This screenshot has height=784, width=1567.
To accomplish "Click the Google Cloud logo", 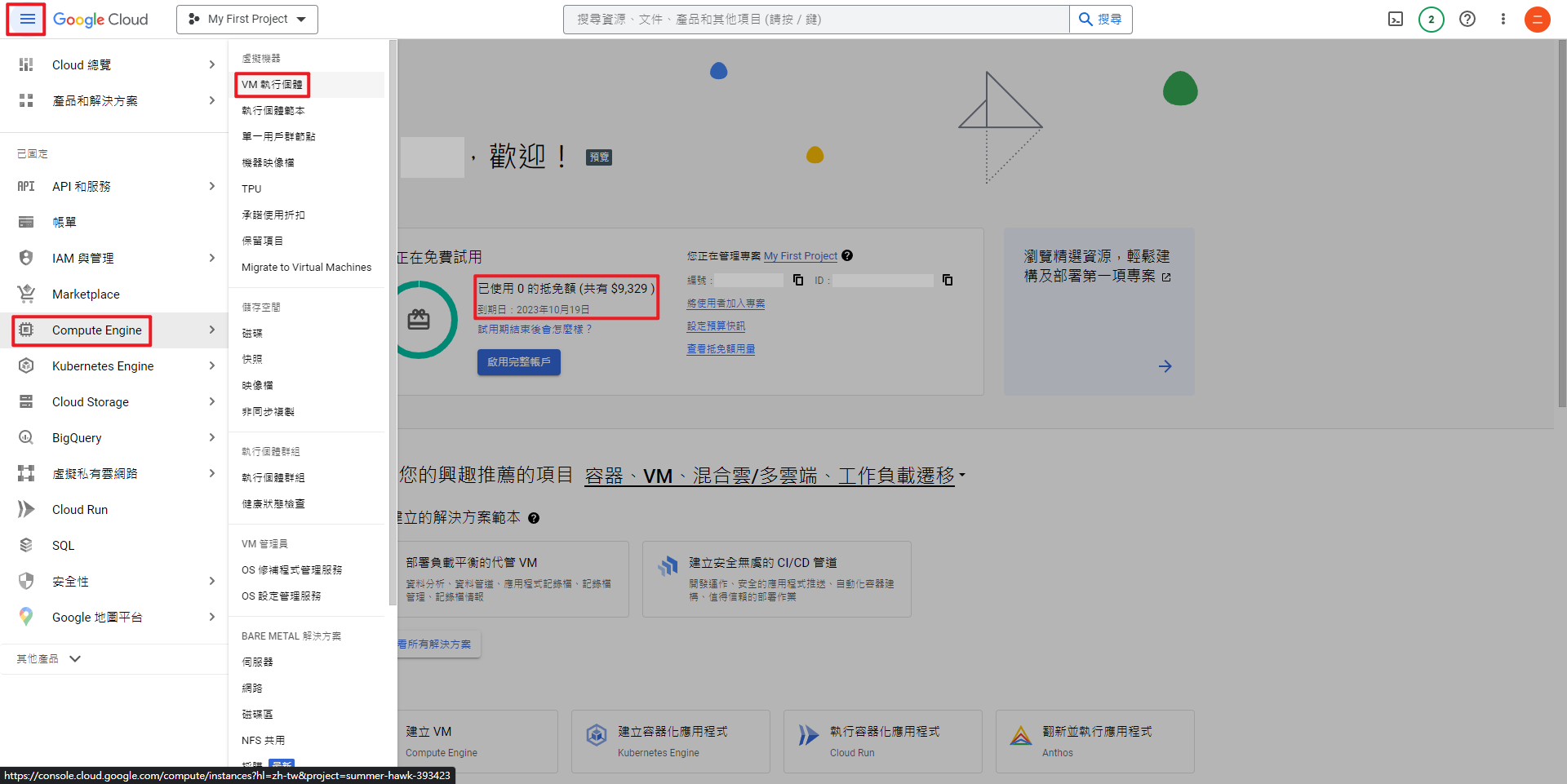I will (100, 19).
